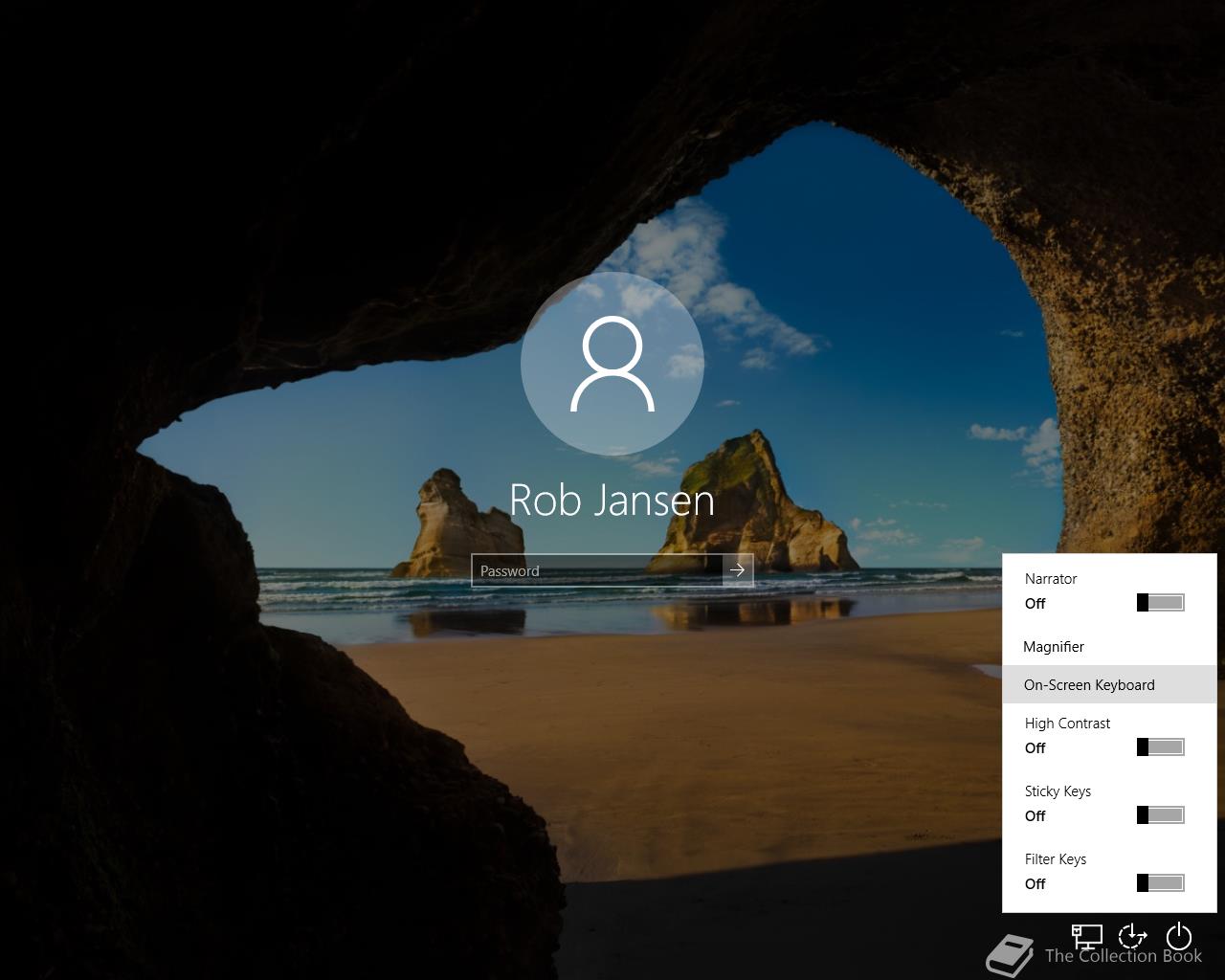Switch on the Filter Keys toggle
The height and width of the screenshot is (980, 1225).
pos(1161,882)
